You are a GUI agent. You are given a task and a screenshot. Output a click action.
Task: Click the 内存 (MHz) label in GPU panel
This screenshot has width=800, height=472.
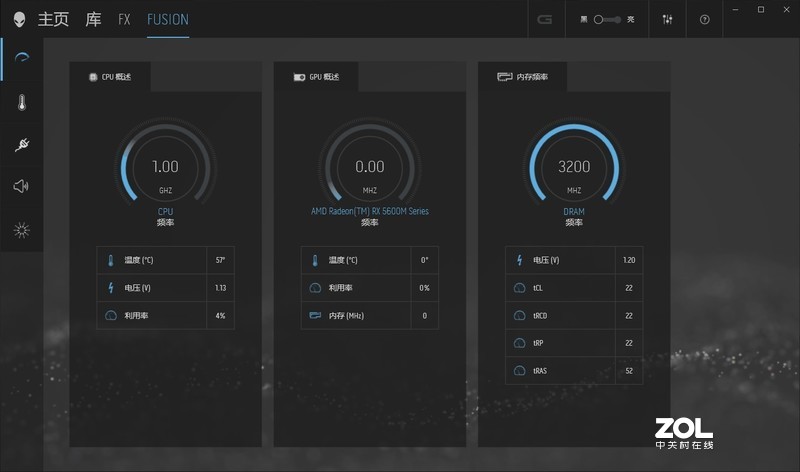coord(346,315)
